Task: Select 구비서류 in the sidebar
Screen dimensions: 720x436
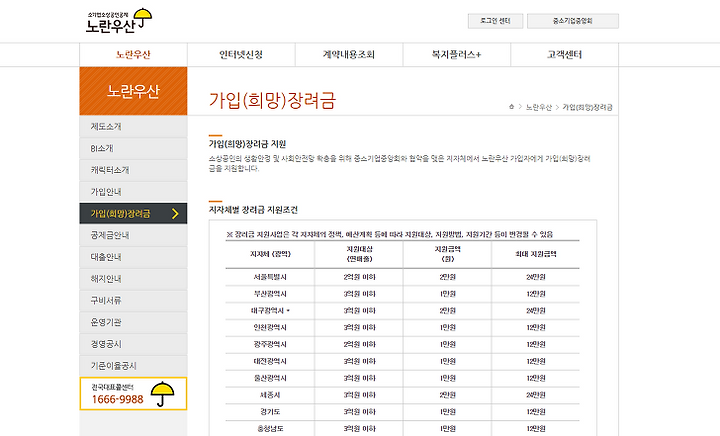Action: click(x=133, y=300)
